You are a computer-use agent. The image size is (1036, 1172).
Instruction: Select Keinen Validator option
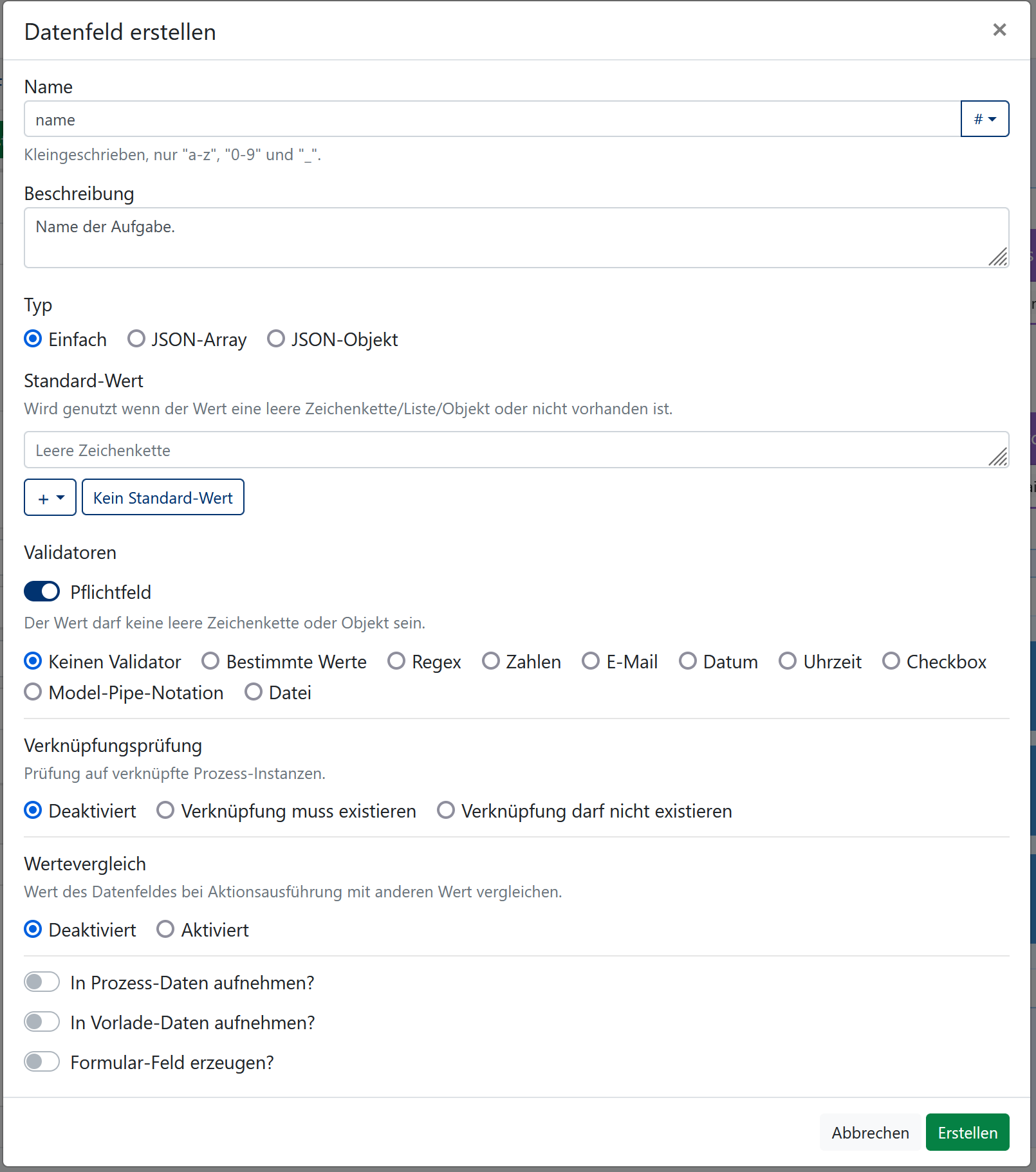tap(33, 661)
